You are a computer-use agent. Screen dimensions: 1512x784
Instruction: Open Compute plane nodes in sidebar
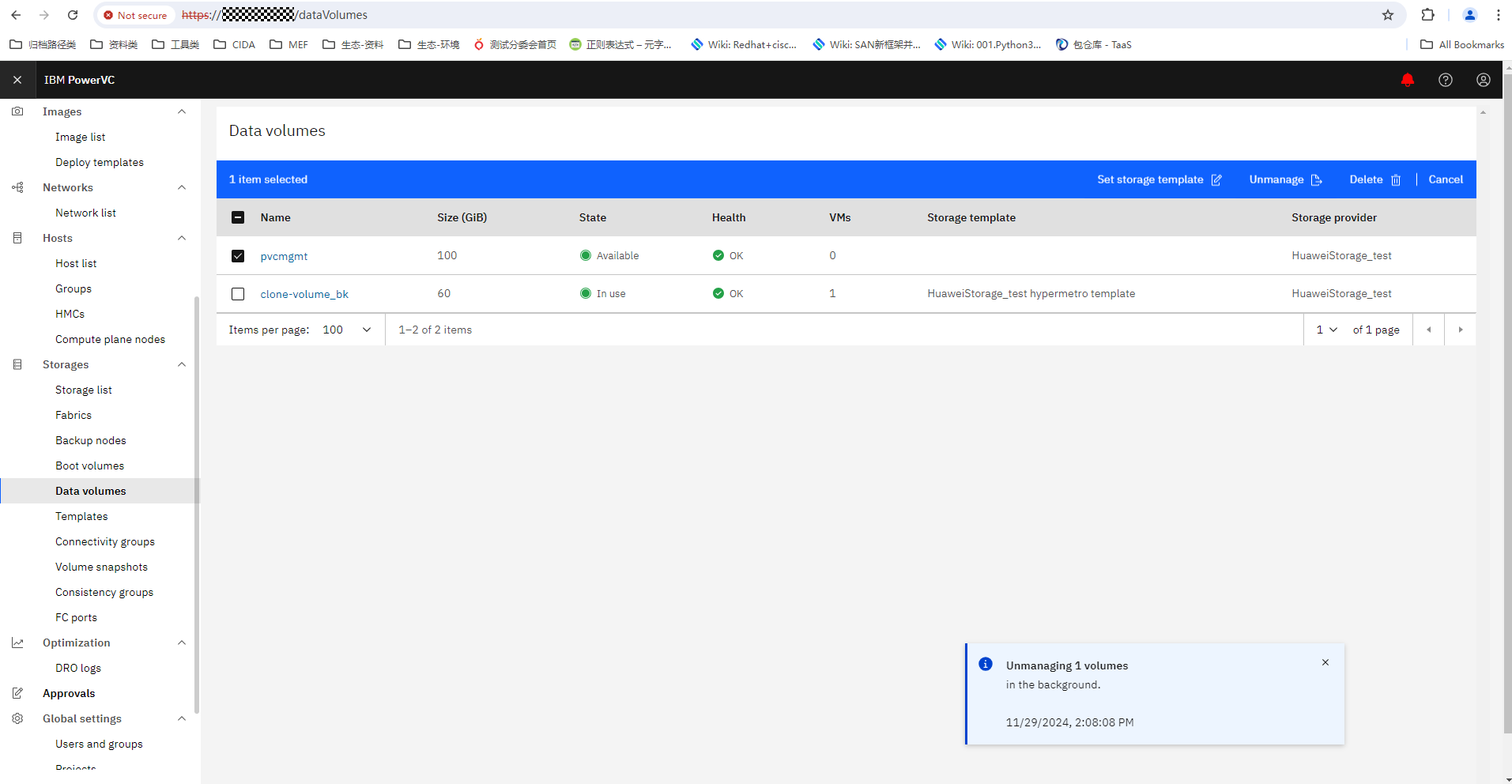[x=110, y=339]
